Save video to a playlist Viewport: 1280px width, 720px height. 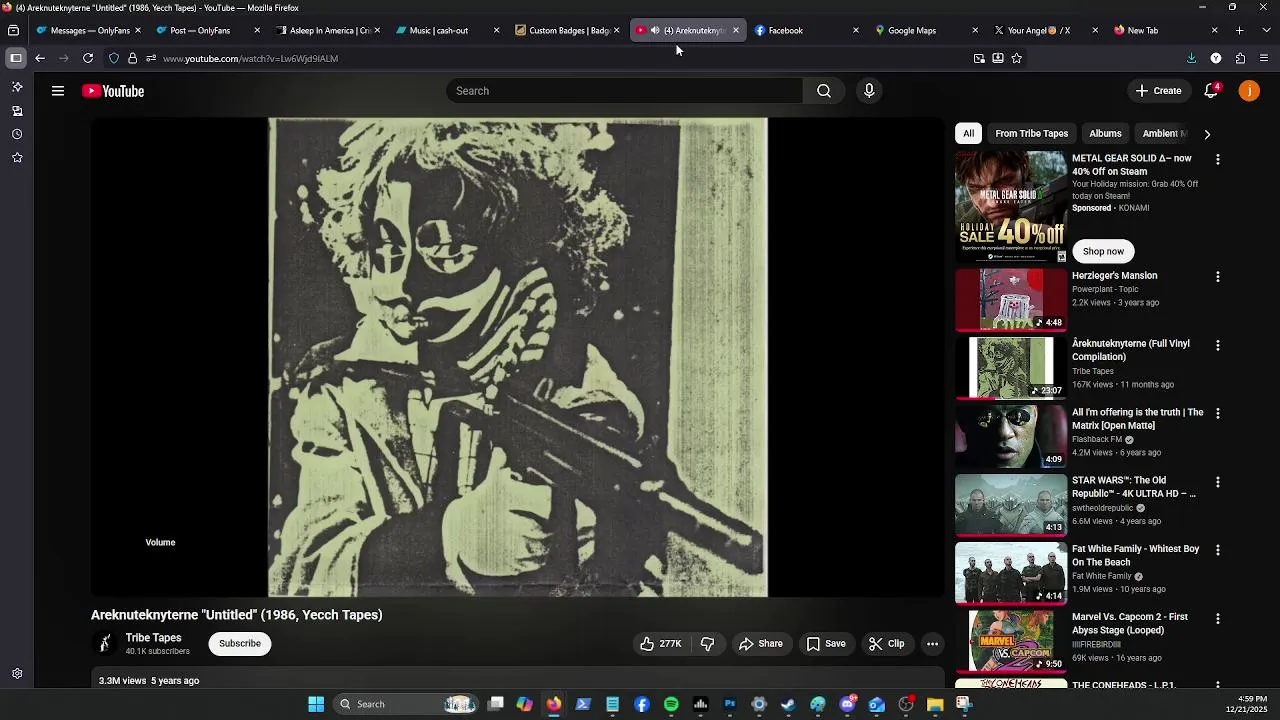826,644
